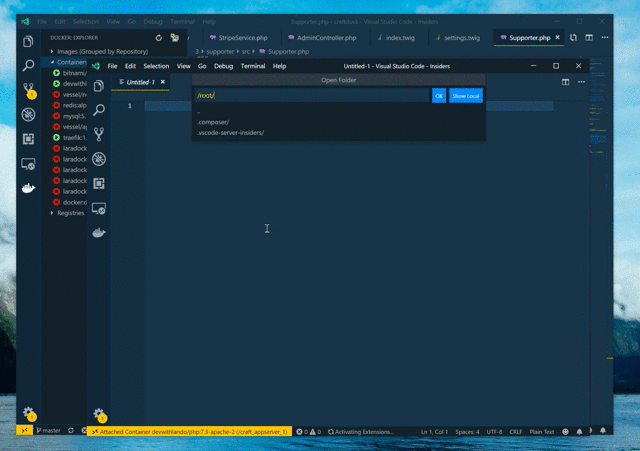Switch to the settings.twig tab
The height and width of the screenshot is (451, 640).
pos(460,37)
